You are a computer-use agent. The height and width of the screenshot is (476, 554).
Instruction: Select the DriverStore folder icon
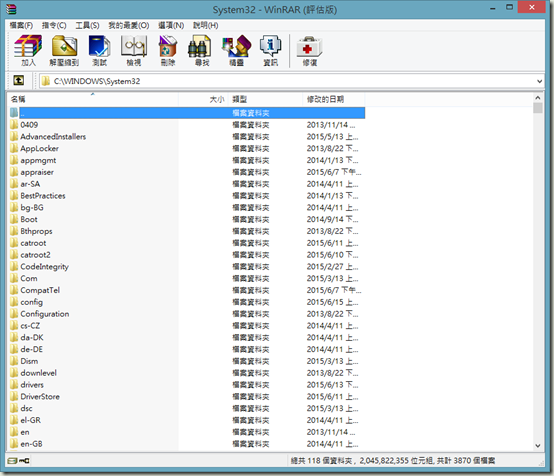[14, 396]
